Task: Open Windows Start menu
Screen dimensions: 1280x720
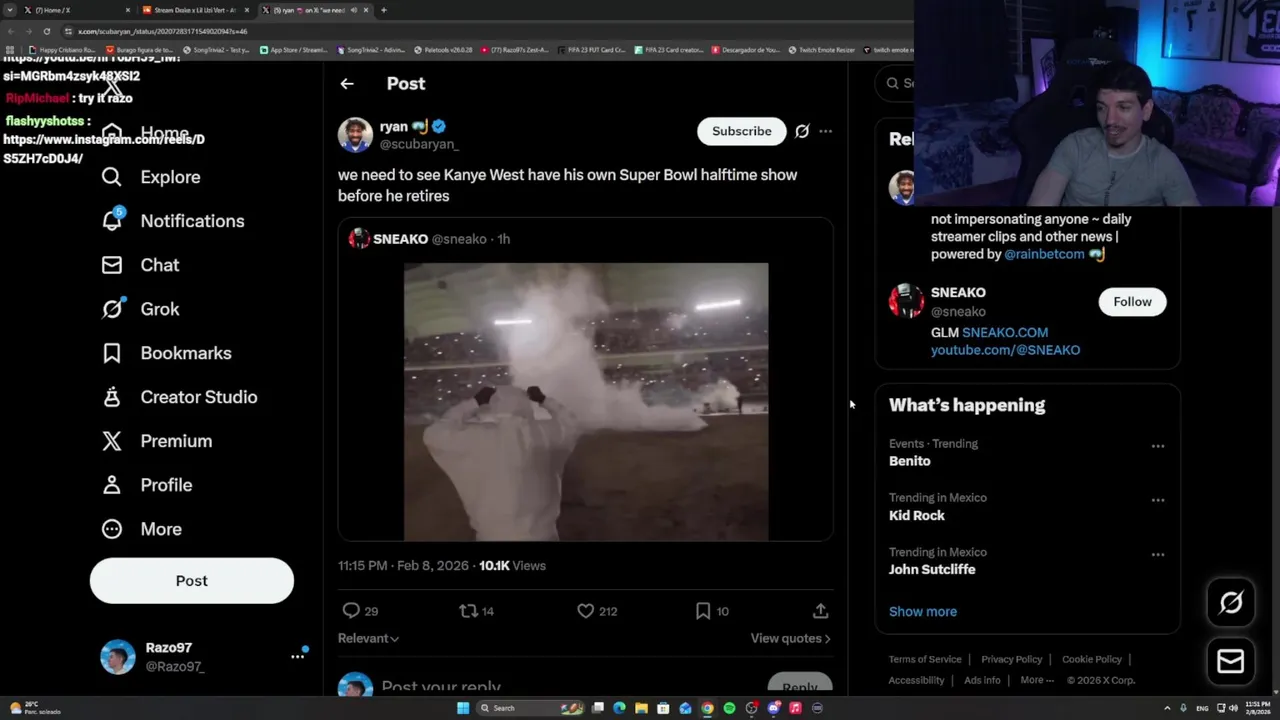Action: [x=463, y=708]
